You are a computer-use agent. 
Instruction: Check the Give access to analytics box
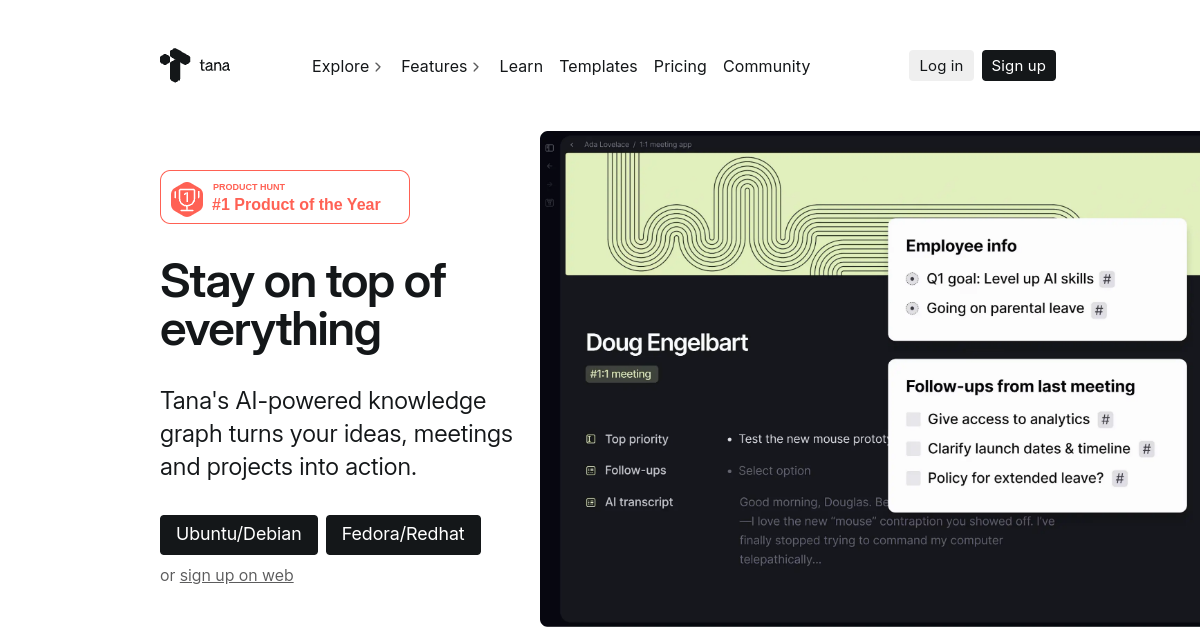click(913, 419)
